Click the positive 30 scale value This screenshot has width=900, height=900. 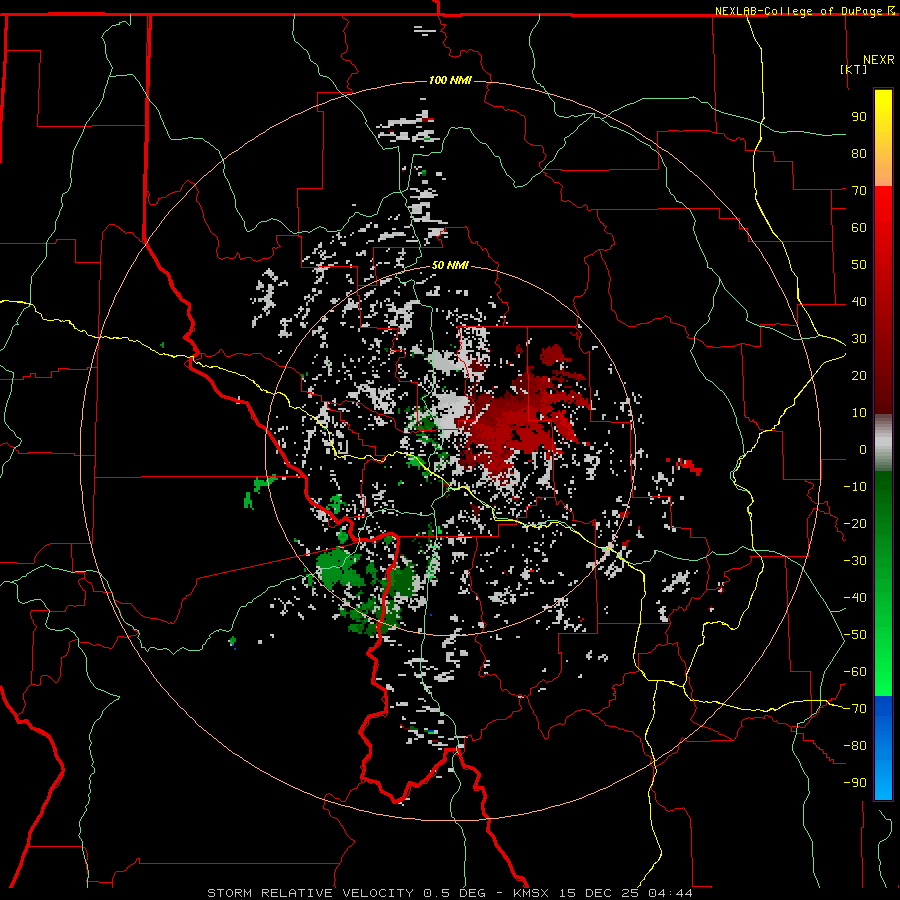click(x=859, y=339)
